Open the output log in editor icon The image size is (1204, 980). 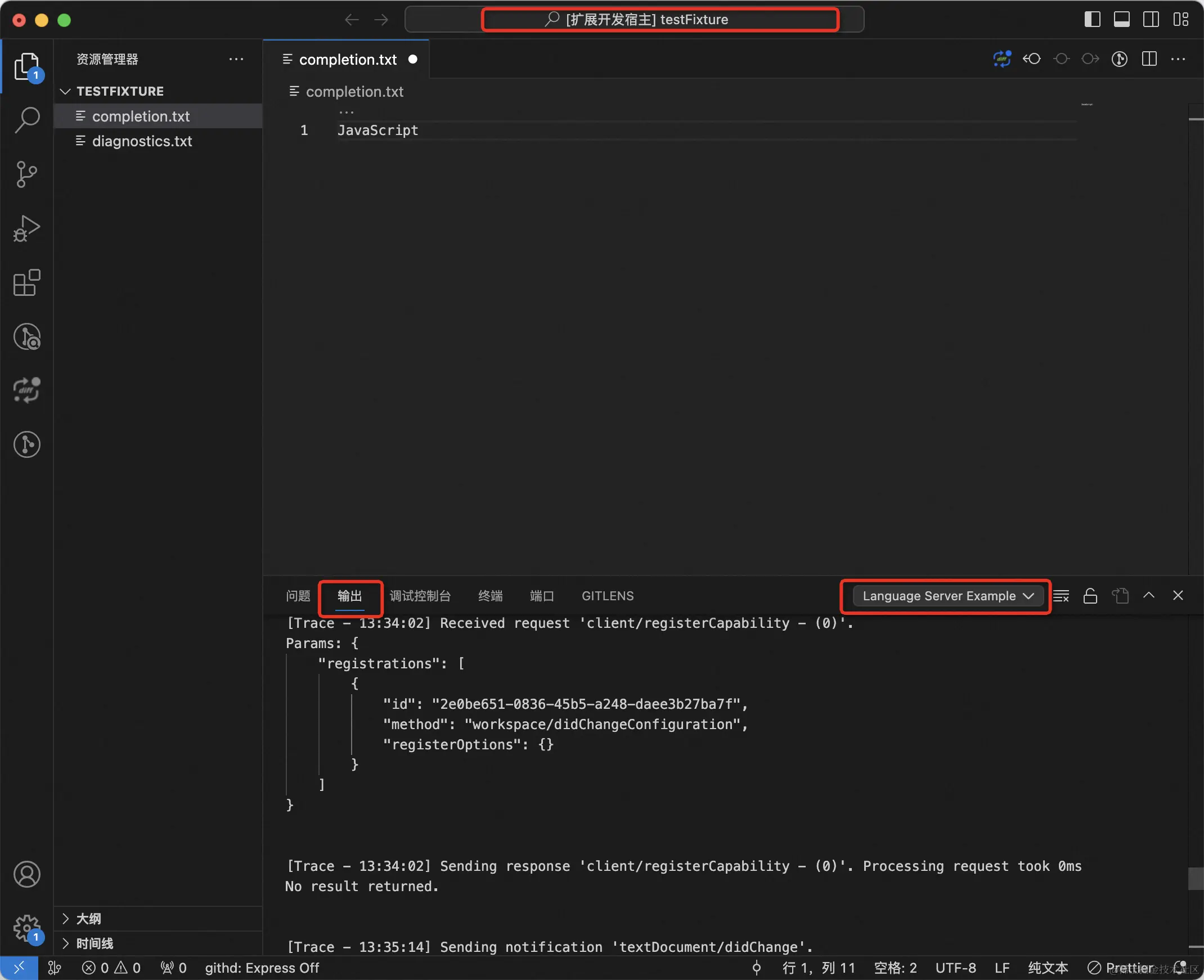(x=1120, y=596)
